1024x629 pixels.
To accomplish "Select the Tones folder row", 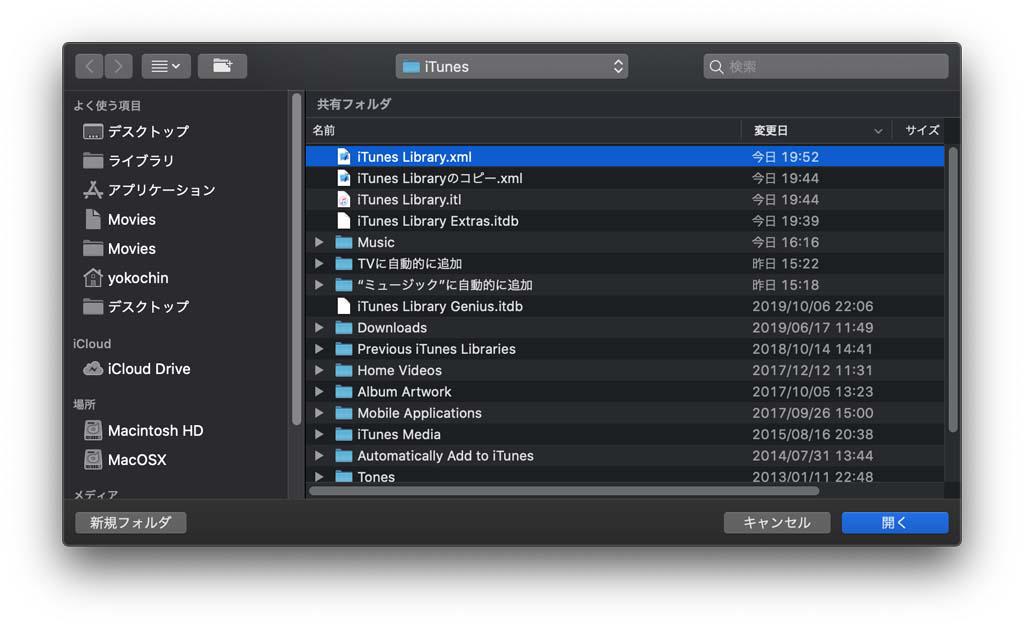I will tap(625, 476).
